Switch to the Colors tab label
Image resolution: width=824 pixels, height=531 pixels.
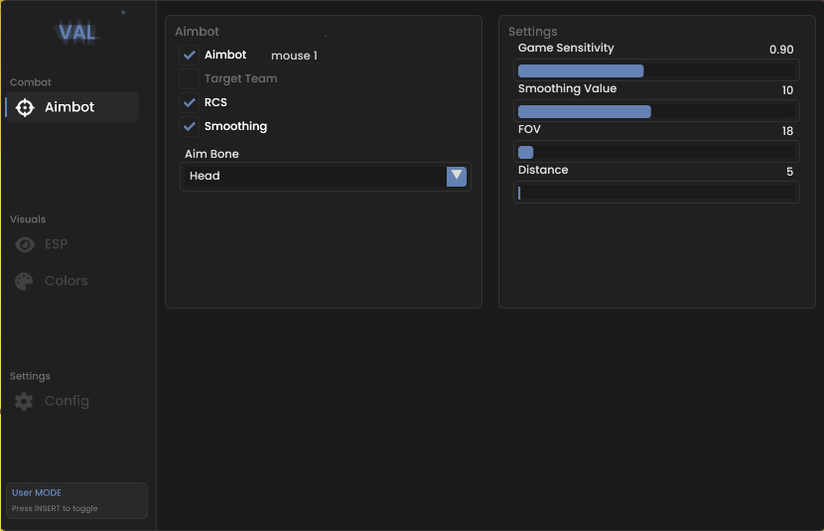[x=66, y=281]
